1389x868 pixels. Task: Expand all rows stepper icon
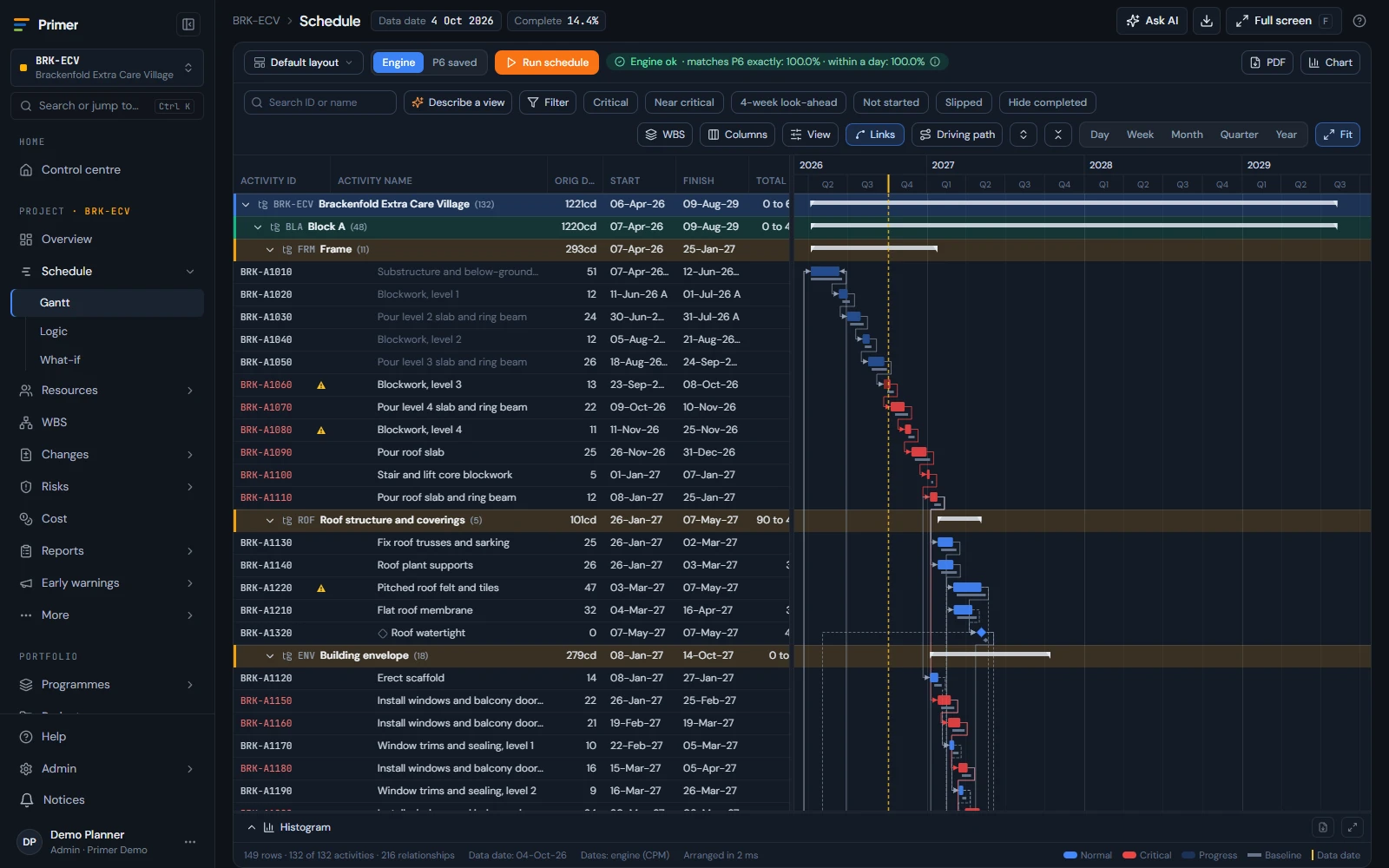[x=1024, y=135]
